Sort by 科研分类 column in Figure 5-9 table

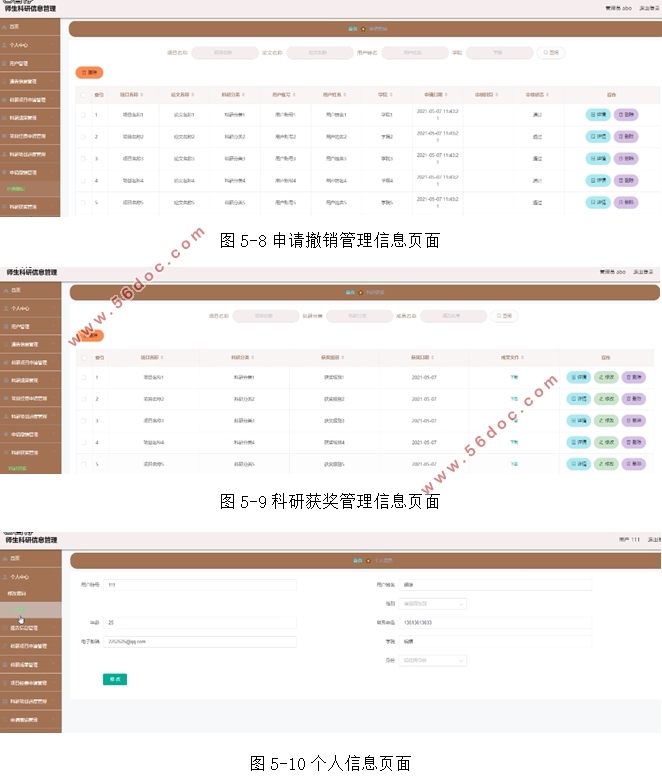(253, 358)
